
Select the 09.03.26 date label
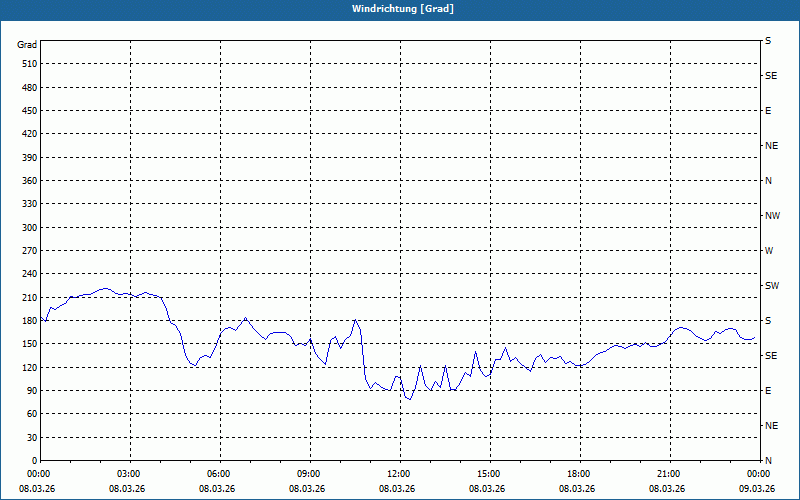pyautogui.click(x=757, y=489)
